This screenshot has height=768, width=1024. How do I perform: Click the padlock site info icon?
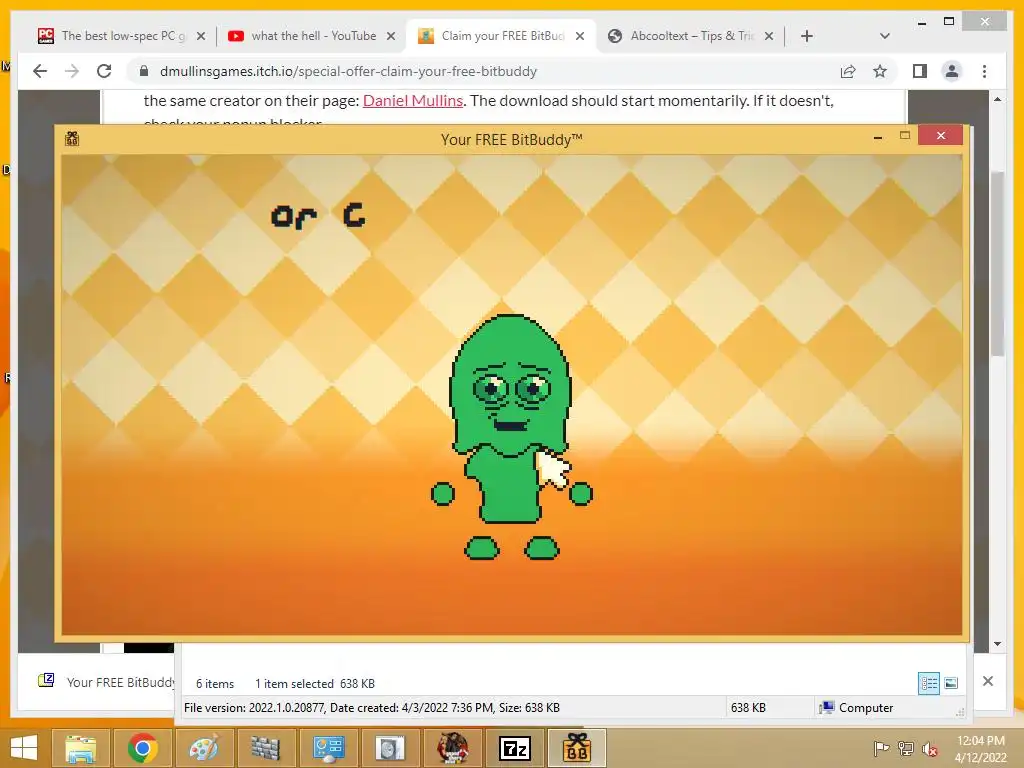click(x=144, y=71)
